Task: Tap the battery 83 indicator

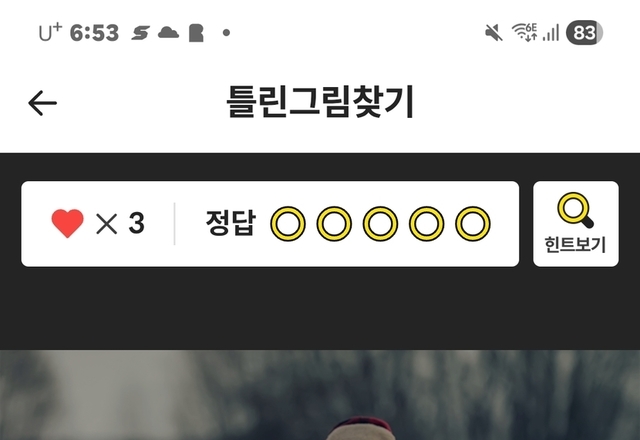Action: (584, 33)
